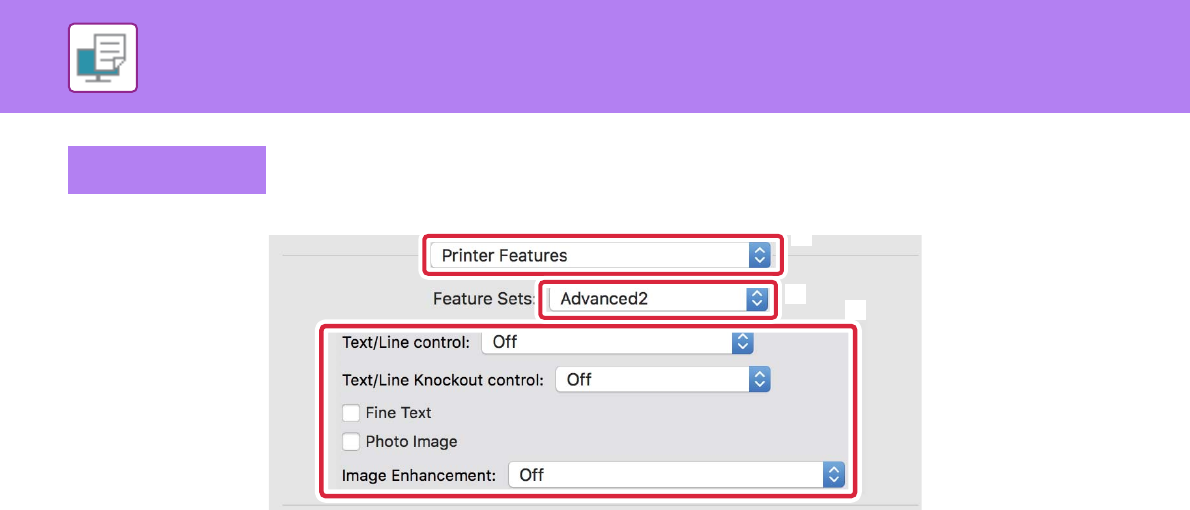This screenshot has height=510, width=1190.
Task: Click the Text/Line Knockout control label
Action: [x=442, y=379]
